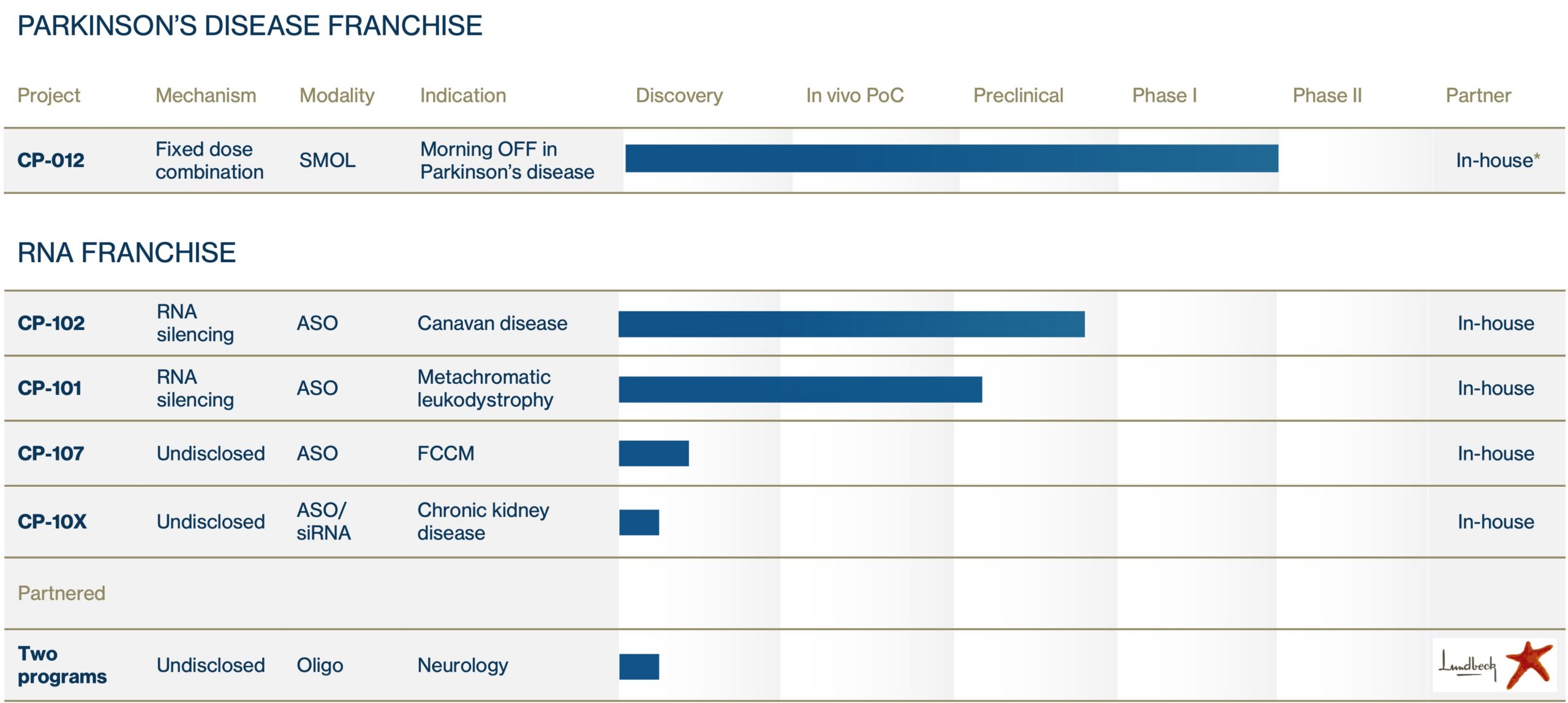This screenshot has width=1568, height=703.
Task: Click the Phase II column header
Action: (1327, 96)
